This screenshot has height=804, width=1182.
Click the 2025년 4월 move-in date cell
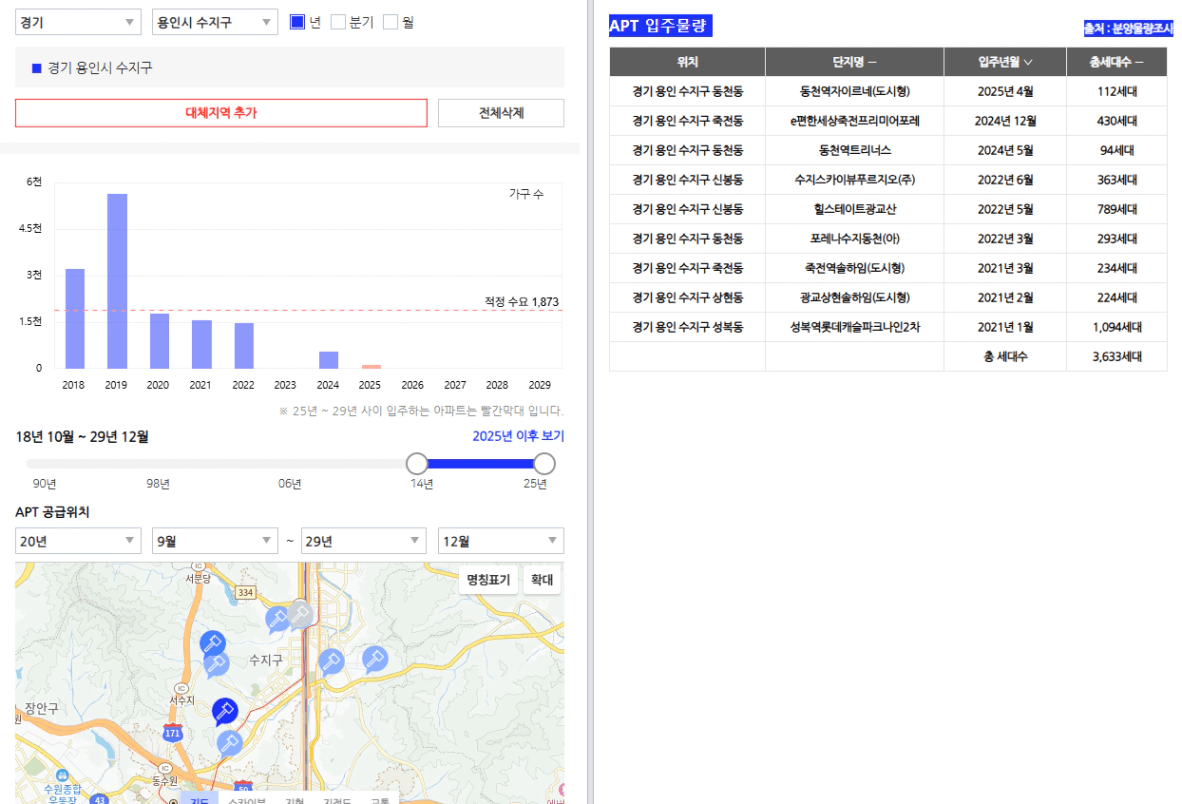click(1005, 91)
